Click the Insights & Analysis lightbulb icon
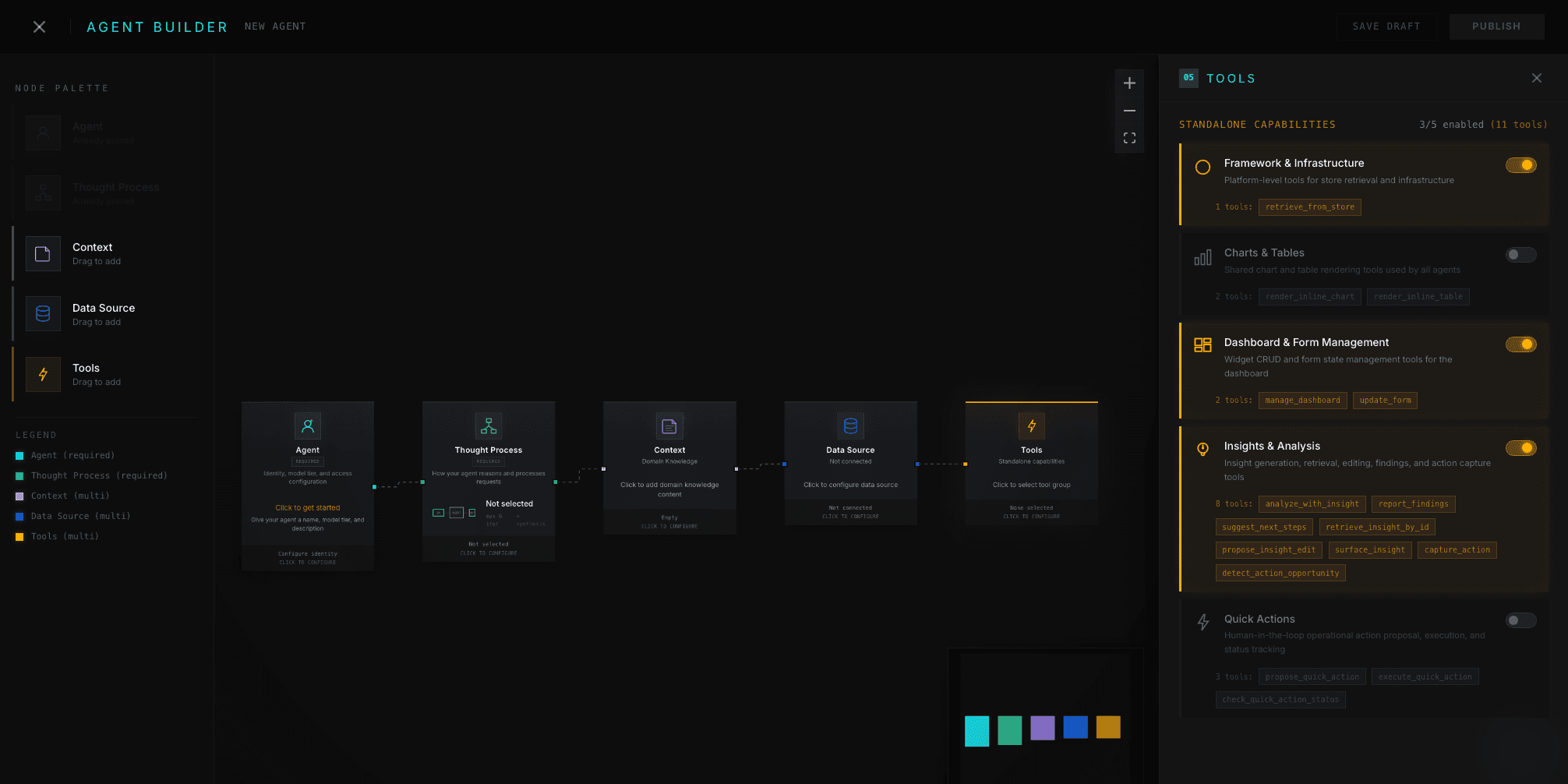The width and height of the screenshot is (1568, 784). [x=1202, y=449]
